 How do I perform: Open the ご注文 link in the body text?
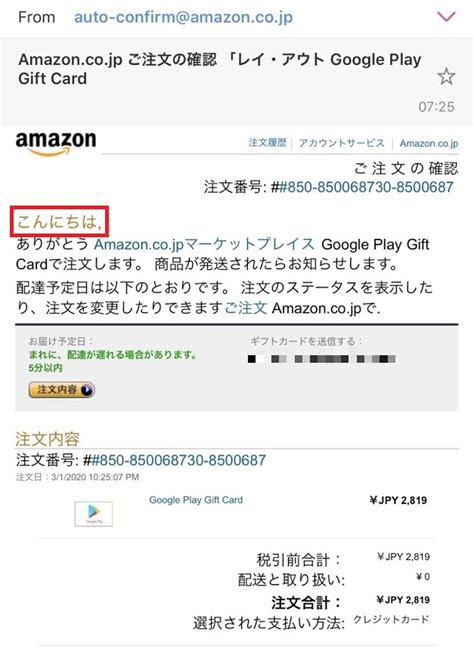(x=246, y=308)
